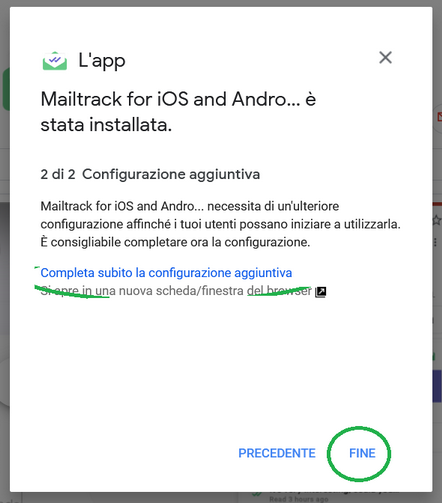Image resolution: width=442 pixels, height=503 pixels.
Task: Click the green double-check icon at bottom
Action: (257, 494)
